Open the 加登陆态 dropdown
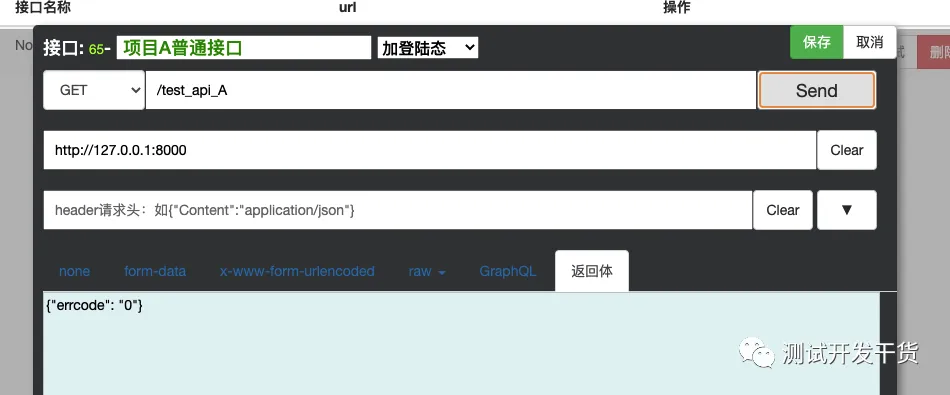The image size is (950, 395). pos(428,48)
